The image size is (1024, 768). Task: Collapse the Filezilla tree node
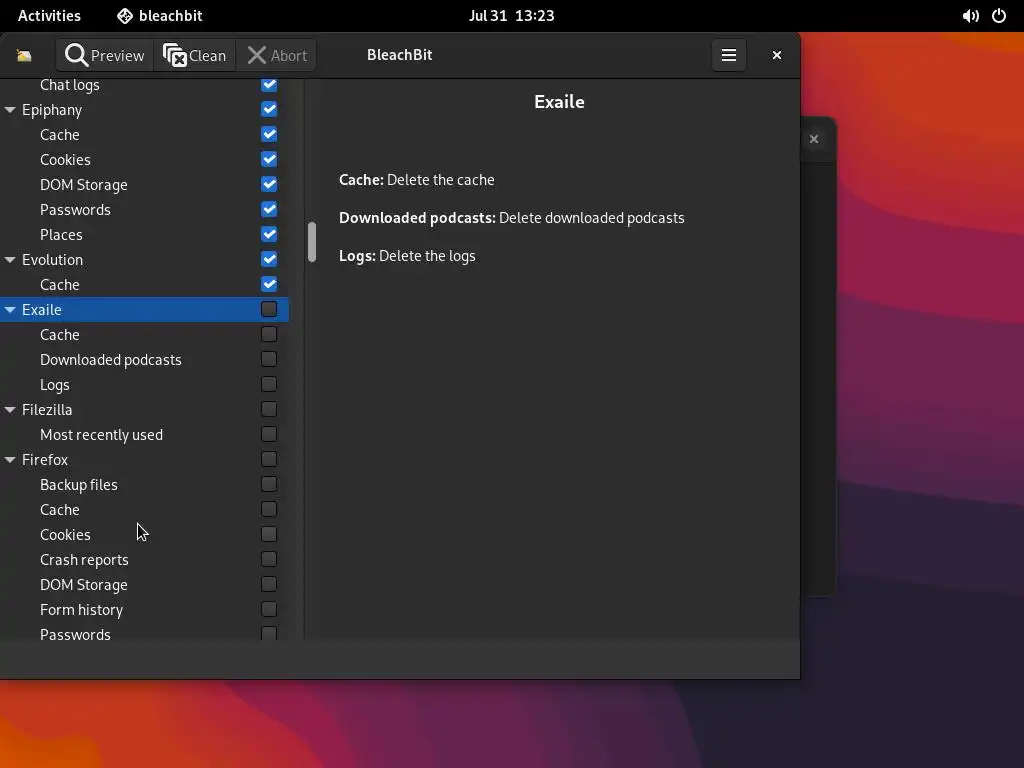pyautogui.click(x=10, y=410)
